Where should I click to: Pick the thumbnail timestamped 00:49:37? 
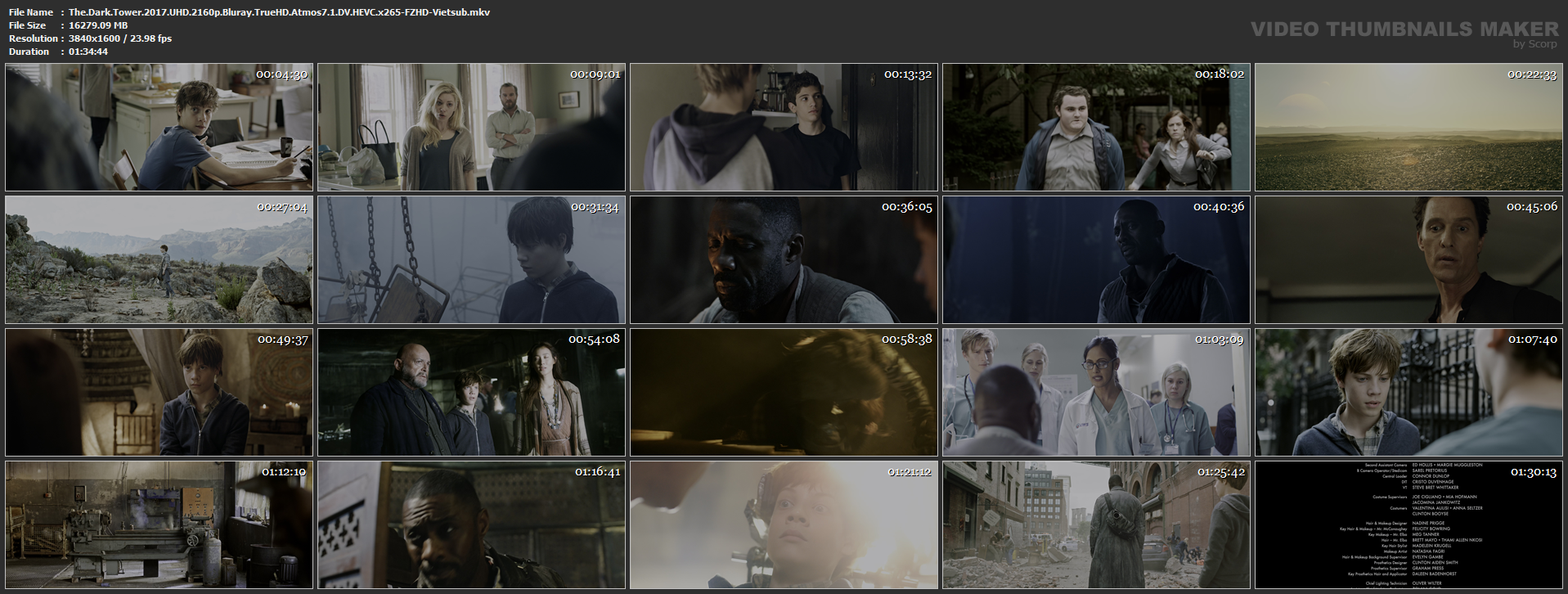pos(159,392)
